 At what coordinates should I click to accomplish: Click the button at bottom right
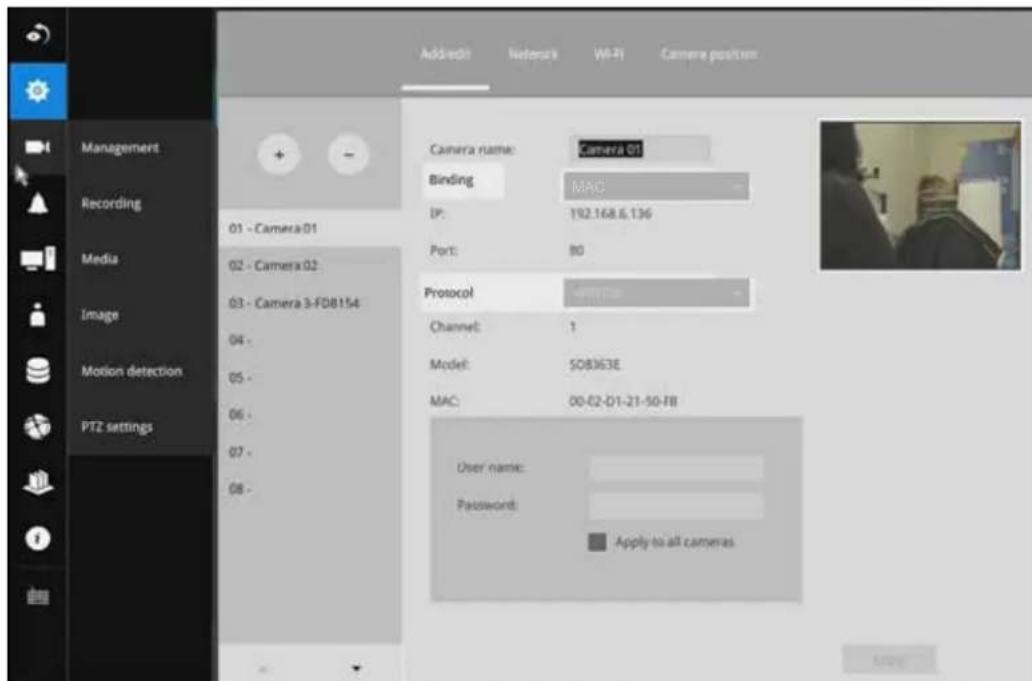click(889, 659)
